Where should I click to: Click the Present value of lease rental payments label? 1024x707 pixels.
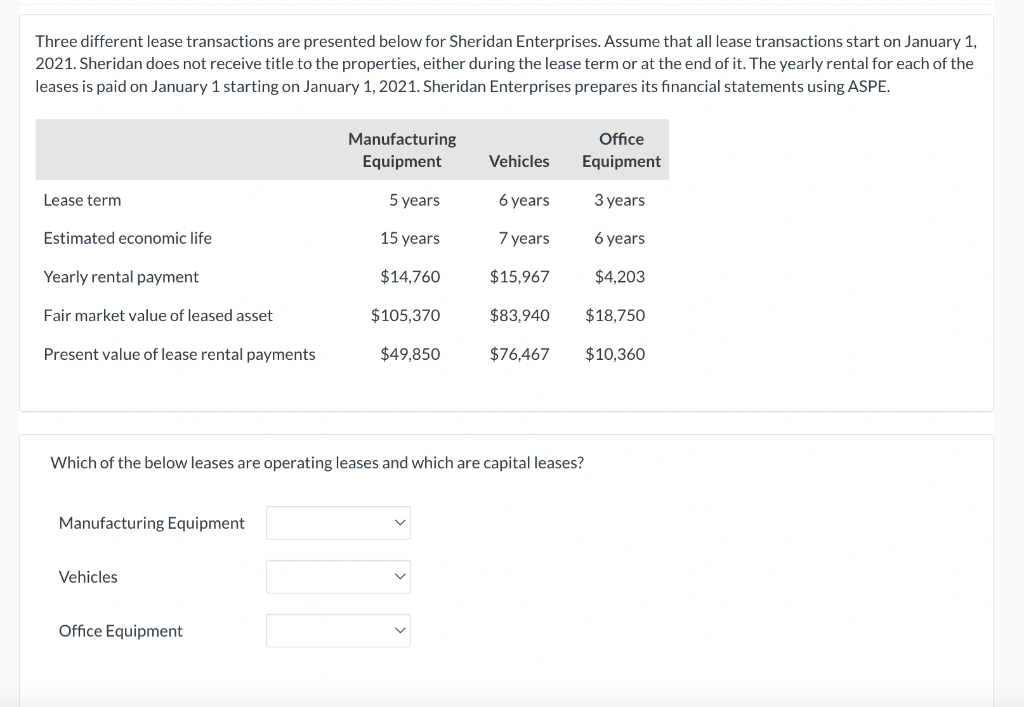coord(180,354)
